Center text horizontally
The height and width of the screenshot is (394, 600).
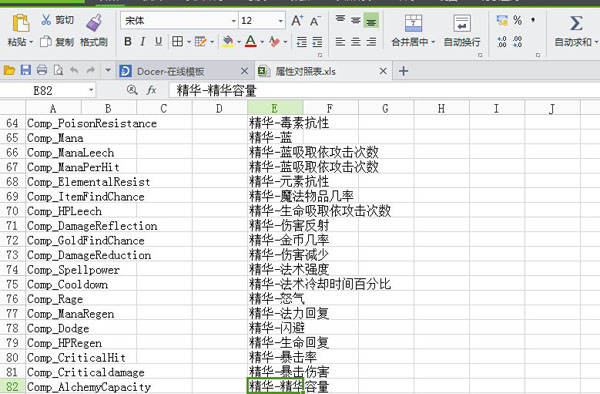[x=356, y=42]
